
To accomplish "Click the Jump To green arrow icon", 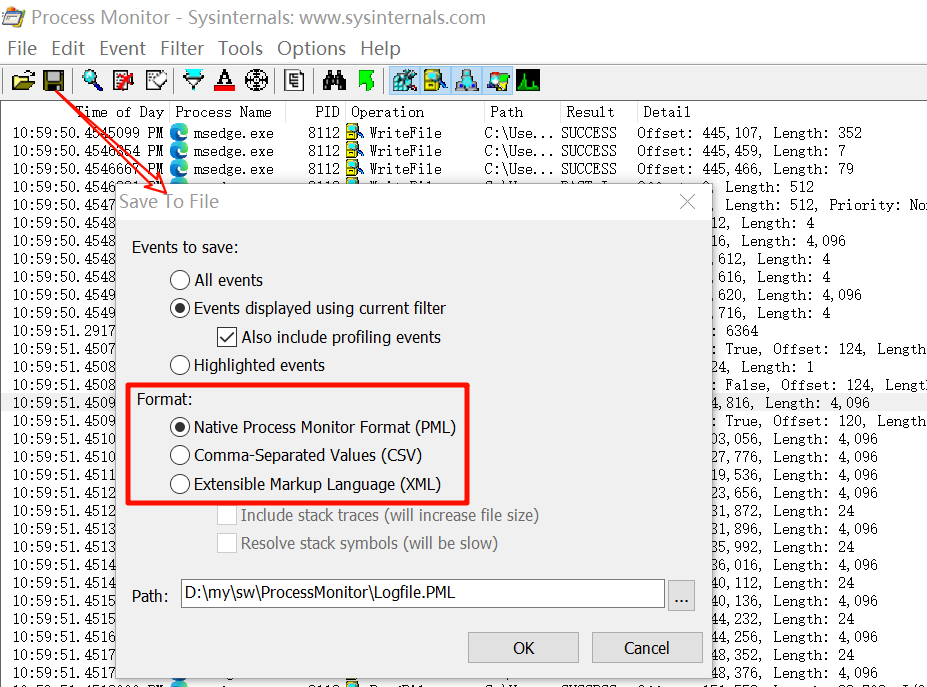I will (x=367, y=80).
